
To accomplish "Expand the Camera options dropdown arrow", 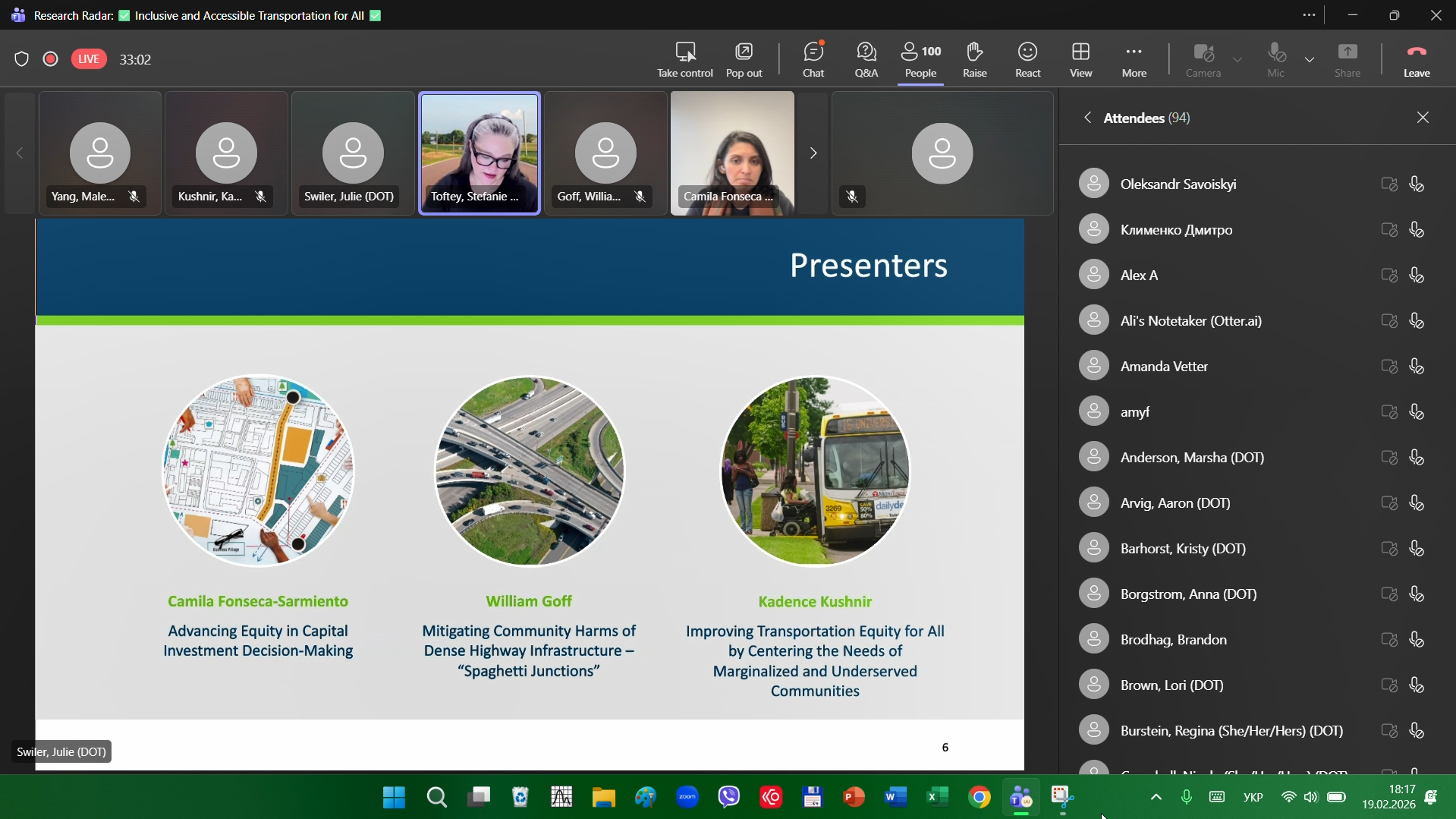I will [x=1238, y=59].
